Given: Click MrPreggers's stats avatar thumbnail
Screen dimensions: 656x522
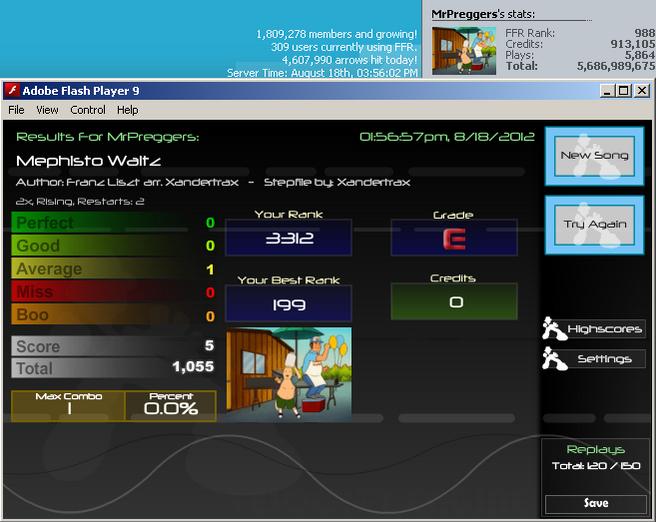Looking at the screenshot, I should (464, 51).
